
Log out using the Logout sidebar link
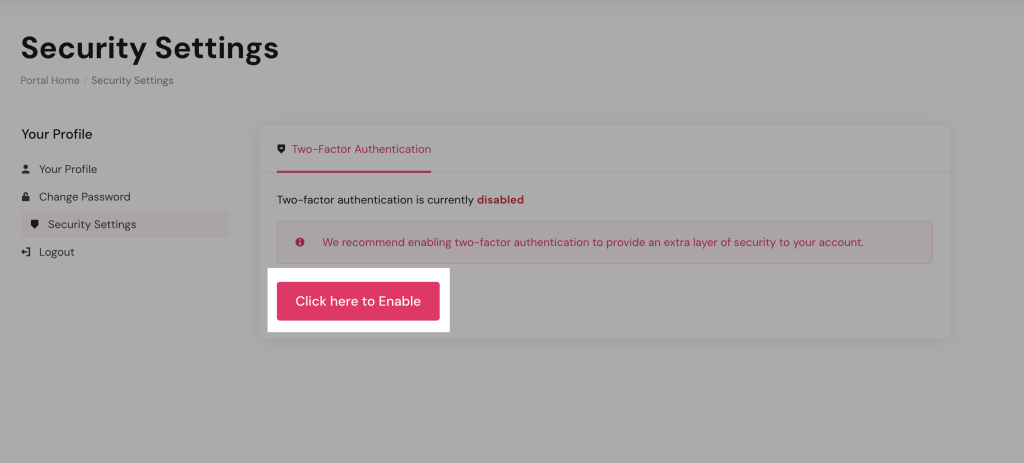coord(57,252)
